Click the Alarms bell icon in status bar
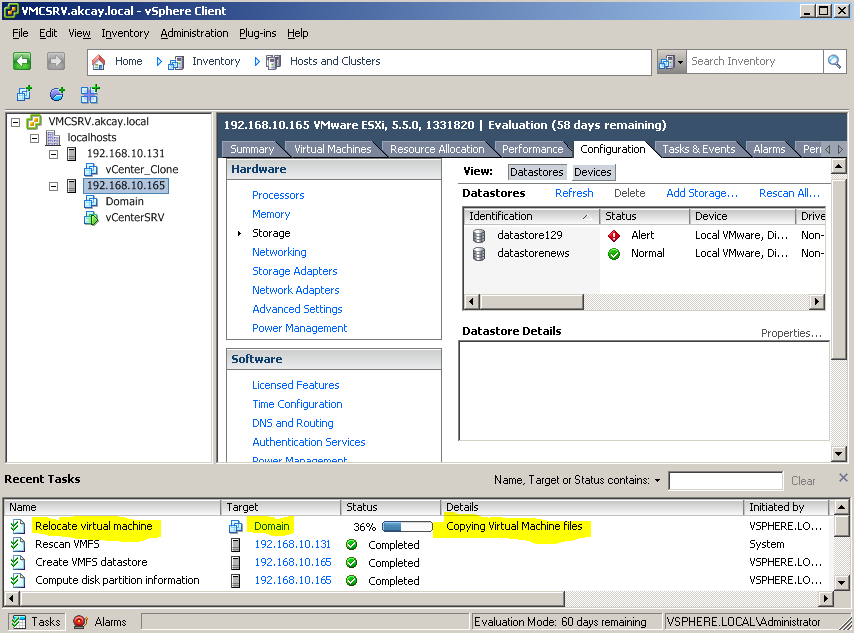The height and width of the screenshot is (633, 854). click(x=80, y=622)
